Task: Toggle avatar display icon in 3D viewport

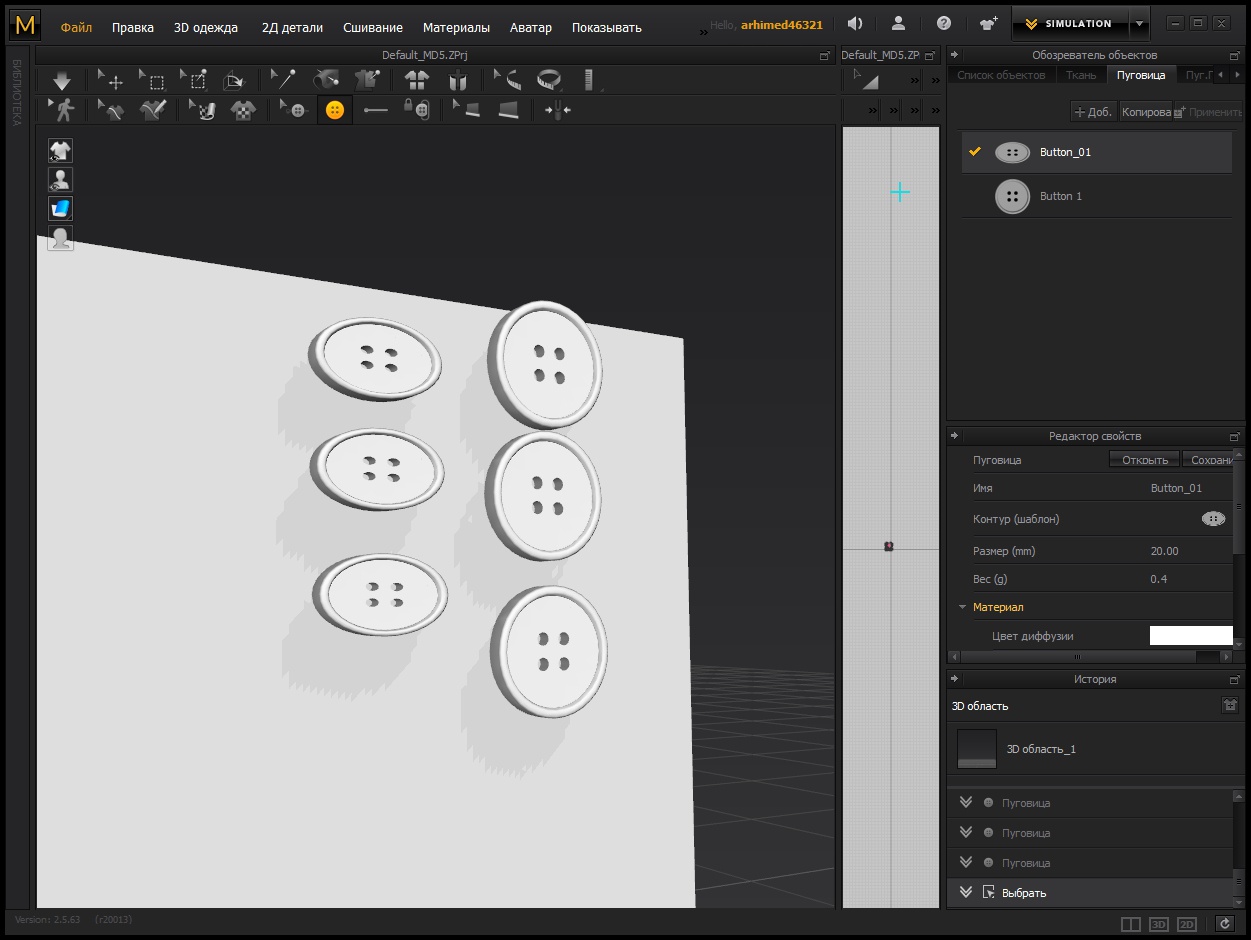Action: [x=61, y=180]
